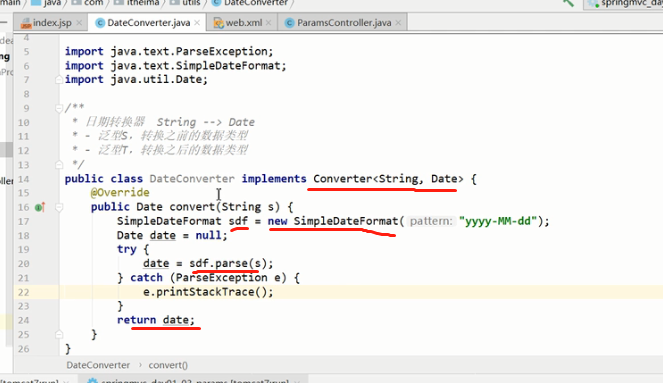Place cursor on line 22 printStackTrace

(x=208, y=292)
